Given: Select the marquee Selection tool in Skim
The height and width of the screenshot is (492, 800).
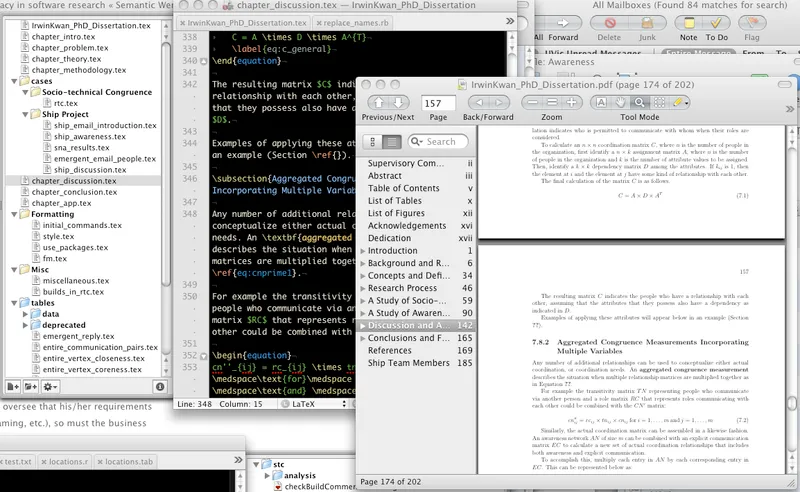Looking at the screenshot, I should click(659, 103).
